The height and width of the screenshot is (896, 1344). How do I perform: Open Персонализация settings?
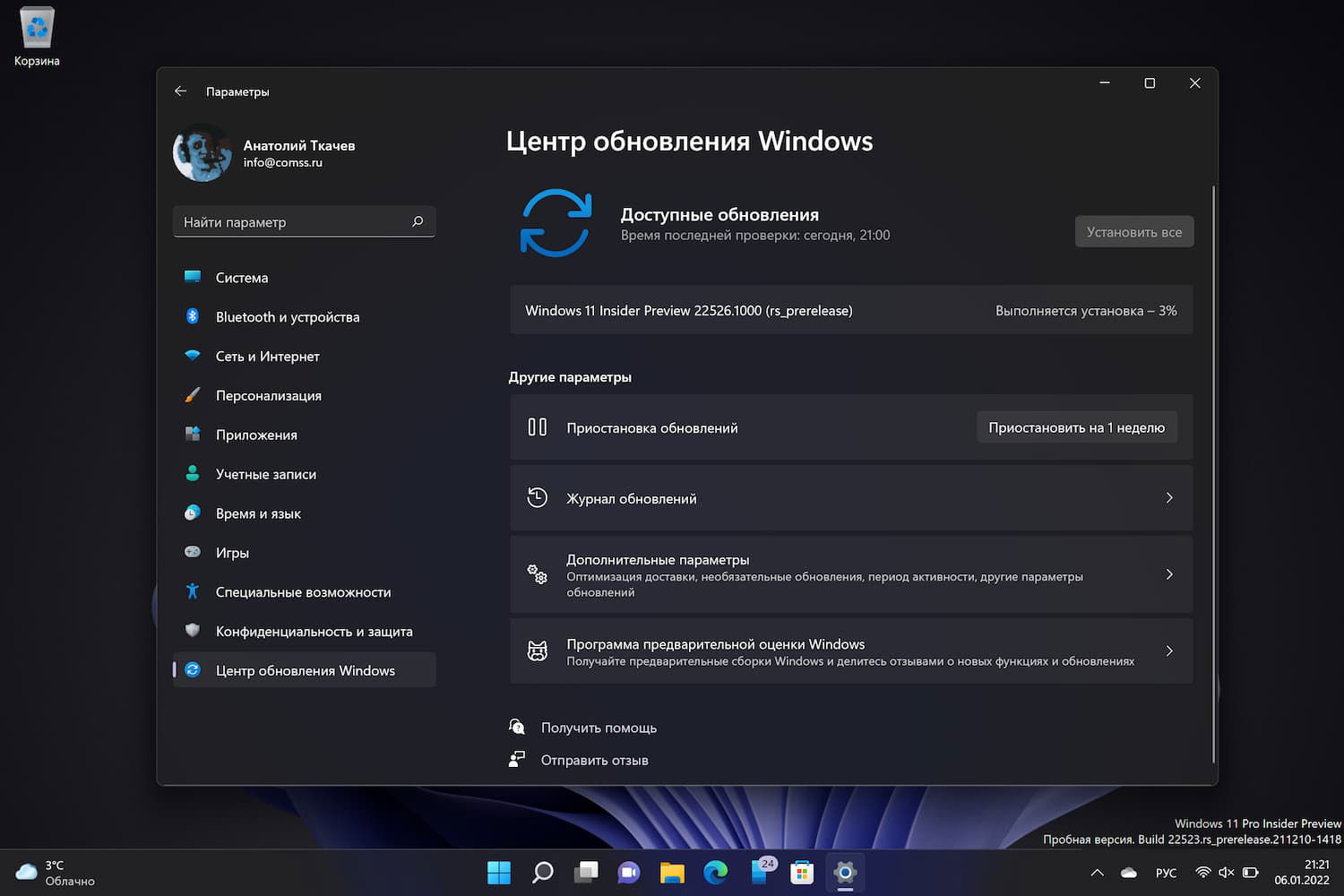click(267, 395)
